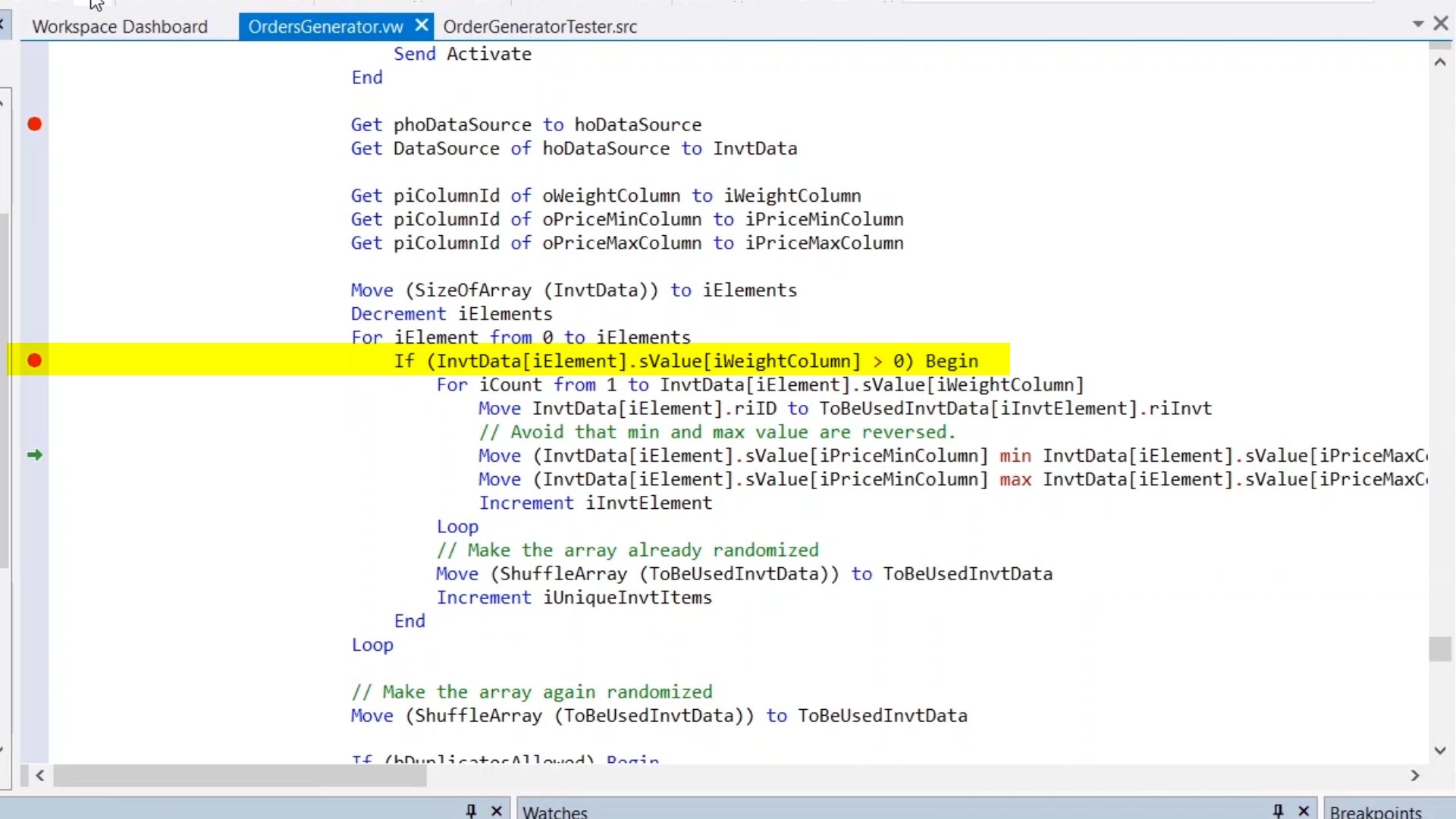The width and height of the screenshot is (1456, 819).
Task: Activate the Breakpoints panel title
Action: click(x=1375, y=811)
